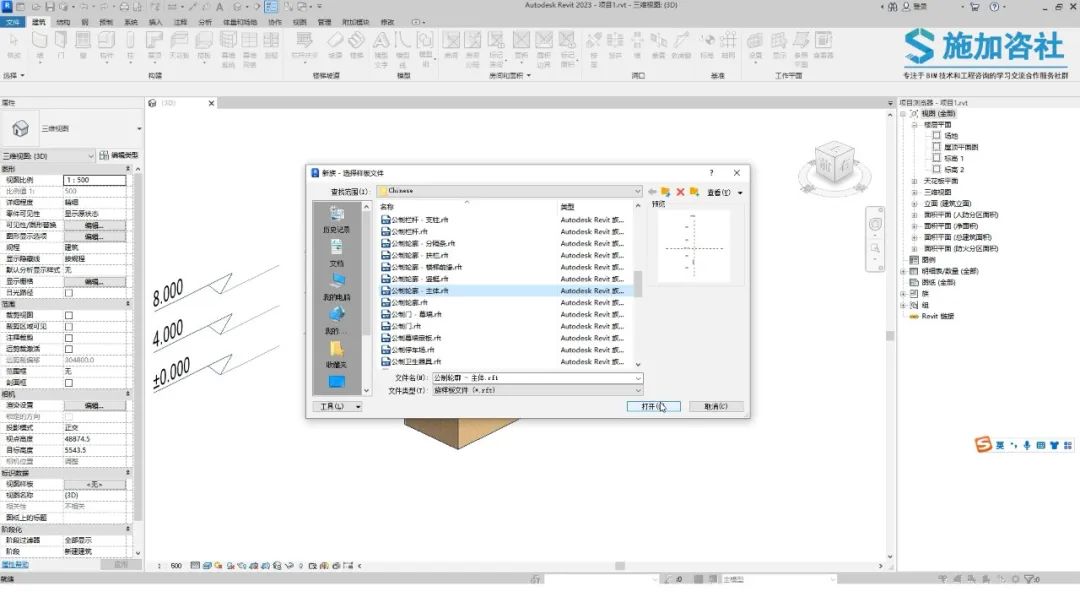Click the Autodesk account user icon in the title bar
This screenshot has width=1080, height=608.
(906, 6)
